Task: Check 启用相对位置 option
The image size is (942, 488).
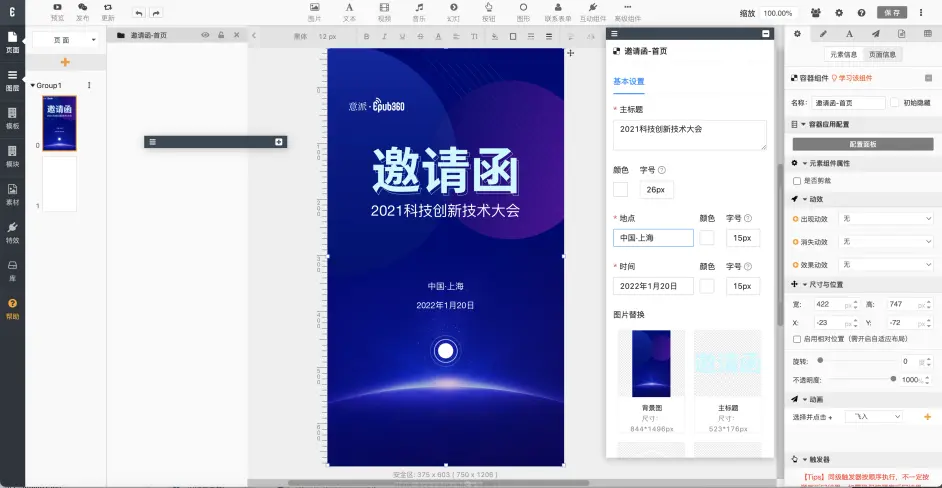Action: (x=797, y=340)
